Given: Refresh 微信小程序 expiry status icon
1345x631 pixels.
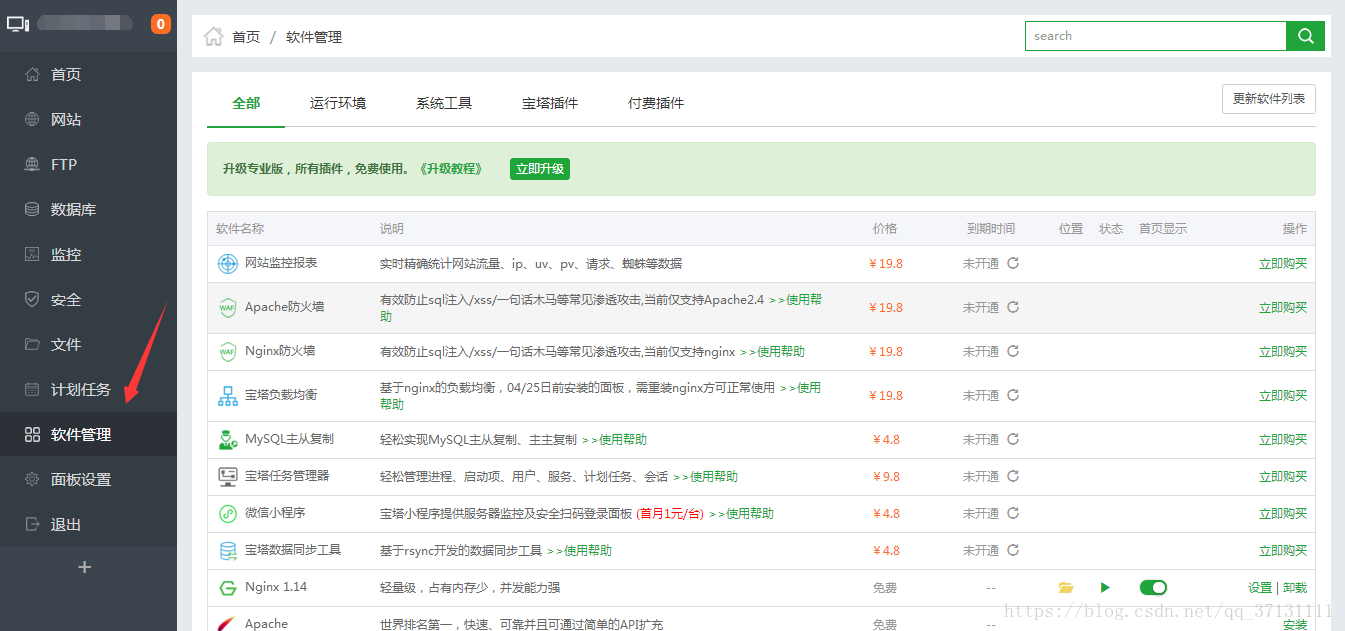Looking at the screenshot, I should (1013, 513).
